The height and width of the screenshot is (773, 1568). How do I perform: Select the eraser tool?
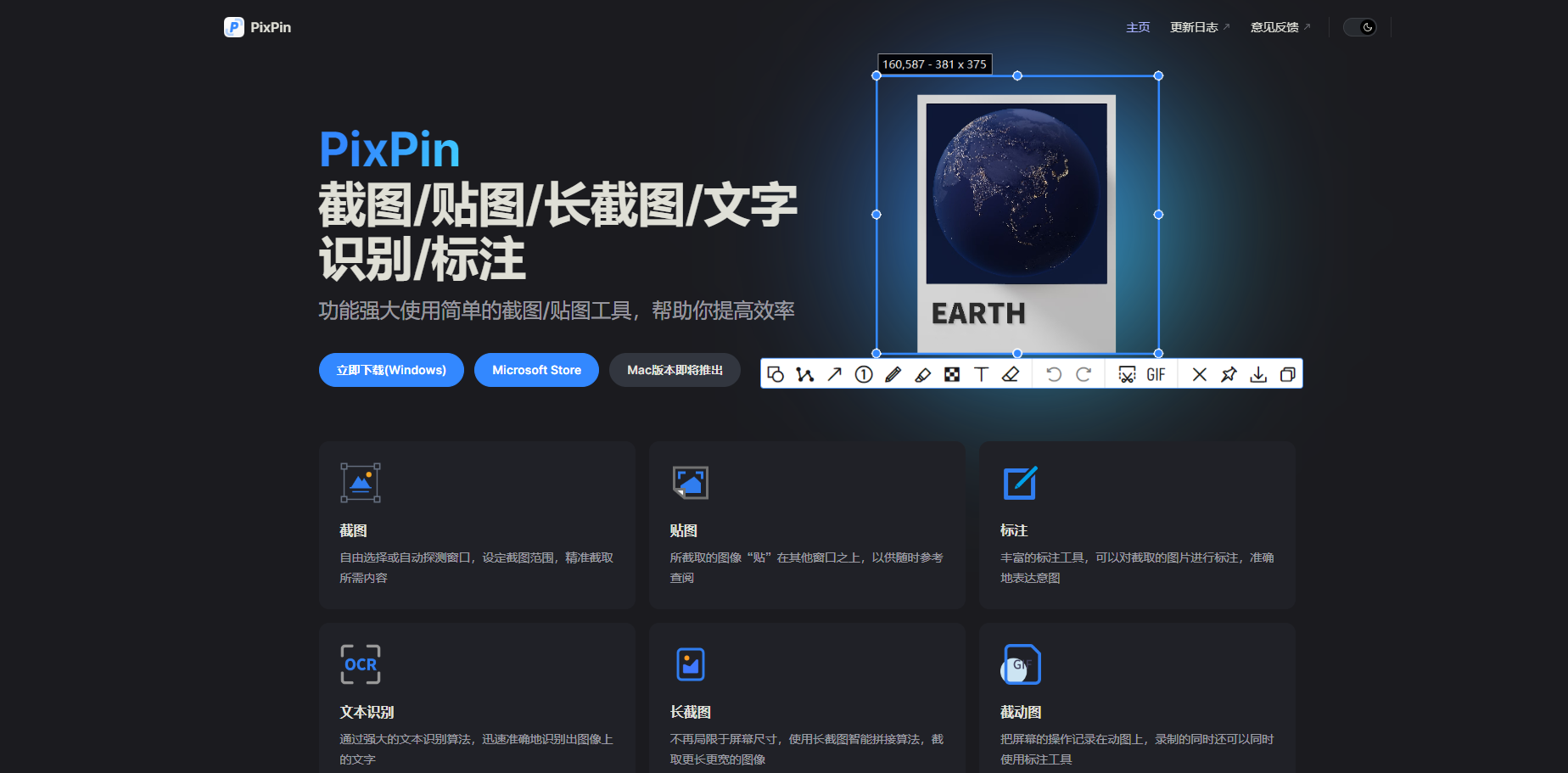point(1011,374)
